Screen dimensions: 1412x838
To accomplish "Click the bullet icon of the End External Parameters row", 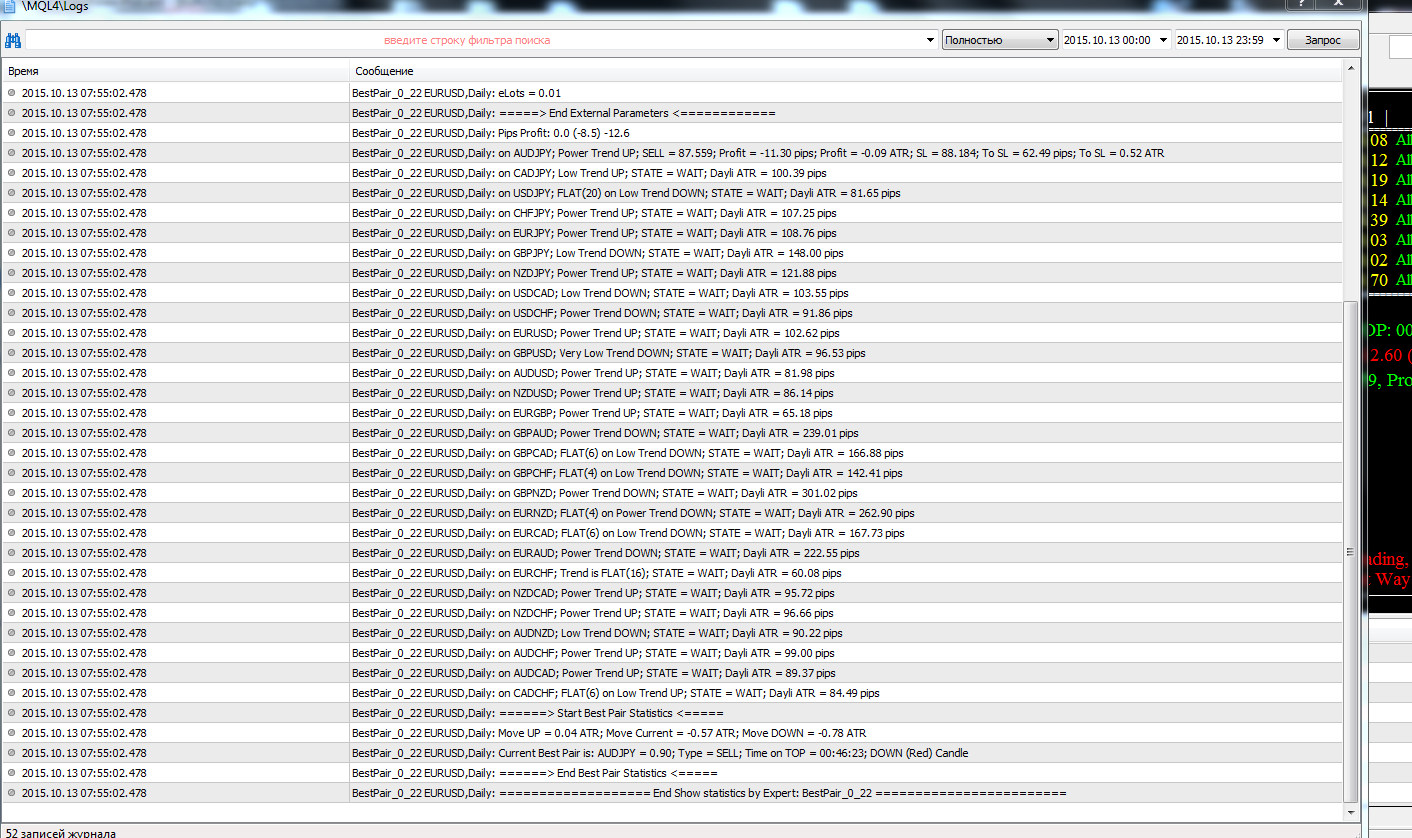I will coord(12,113).
